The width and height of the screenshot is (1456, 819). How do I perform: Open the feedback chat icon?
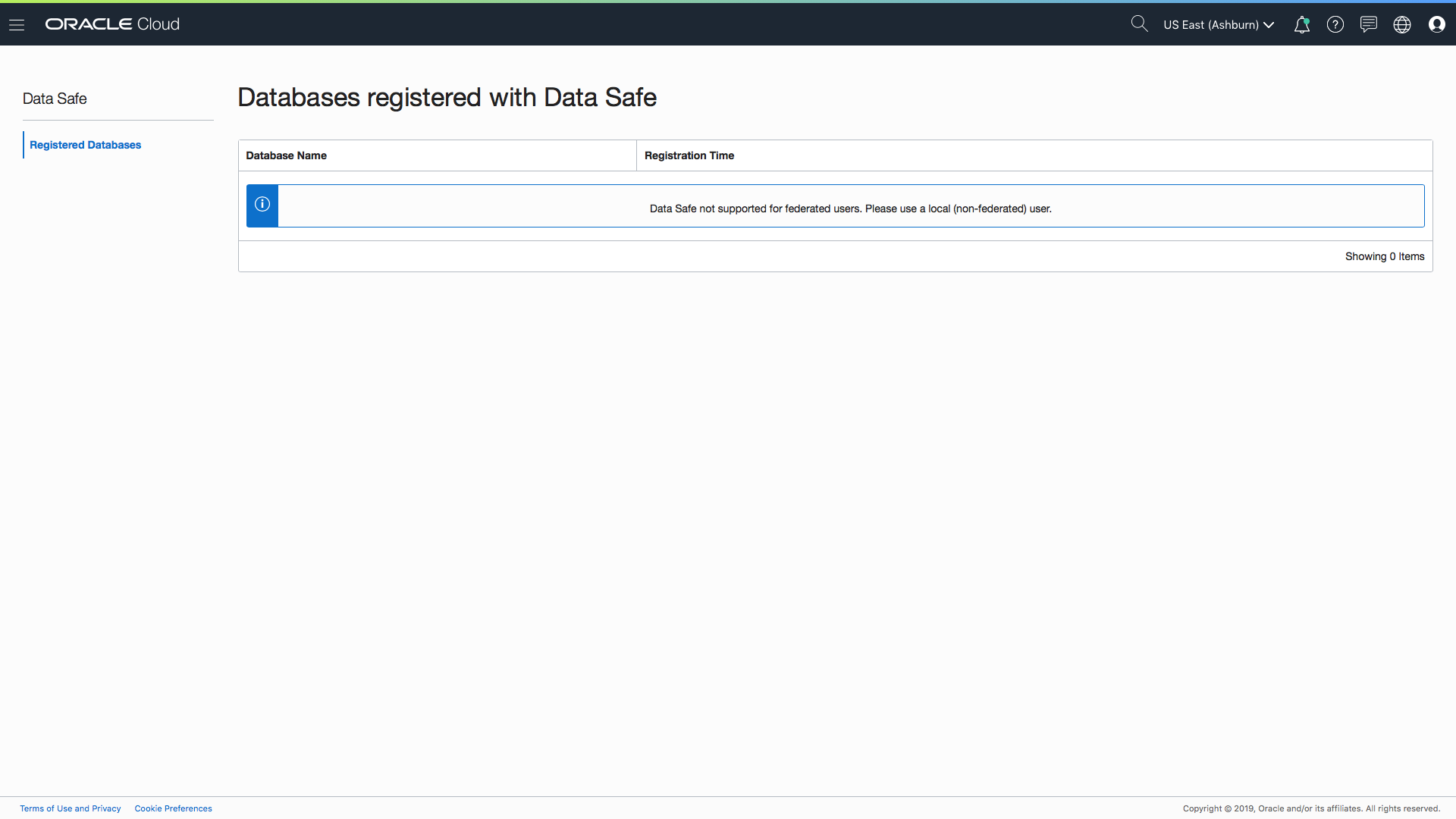pos(1369,24)
